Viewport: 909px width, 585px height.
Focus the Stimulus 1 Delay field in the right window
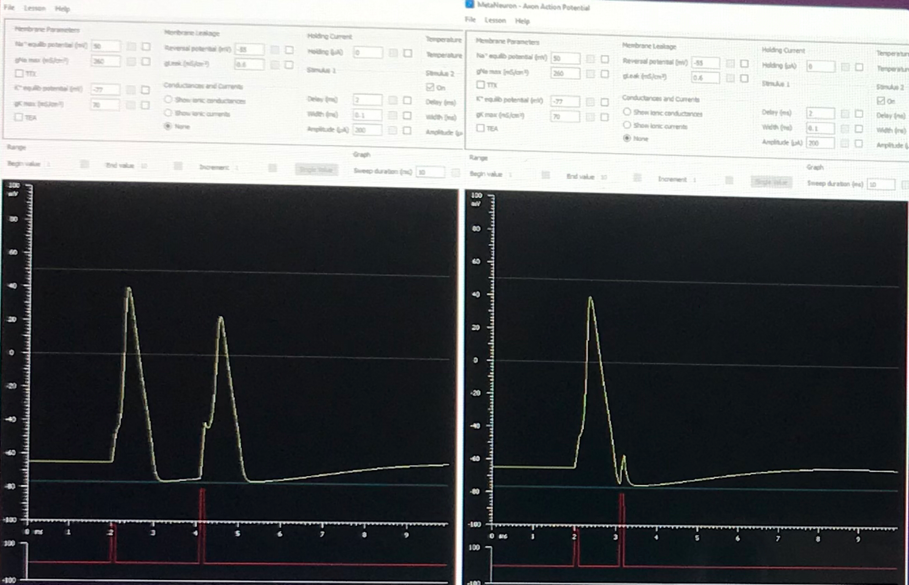820,112
